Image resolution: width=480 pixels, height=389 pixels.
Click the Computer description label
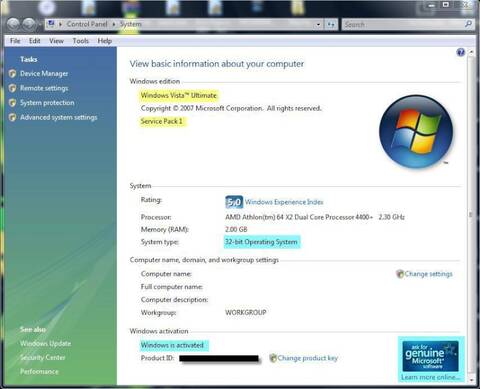click(x=174, y=300)
